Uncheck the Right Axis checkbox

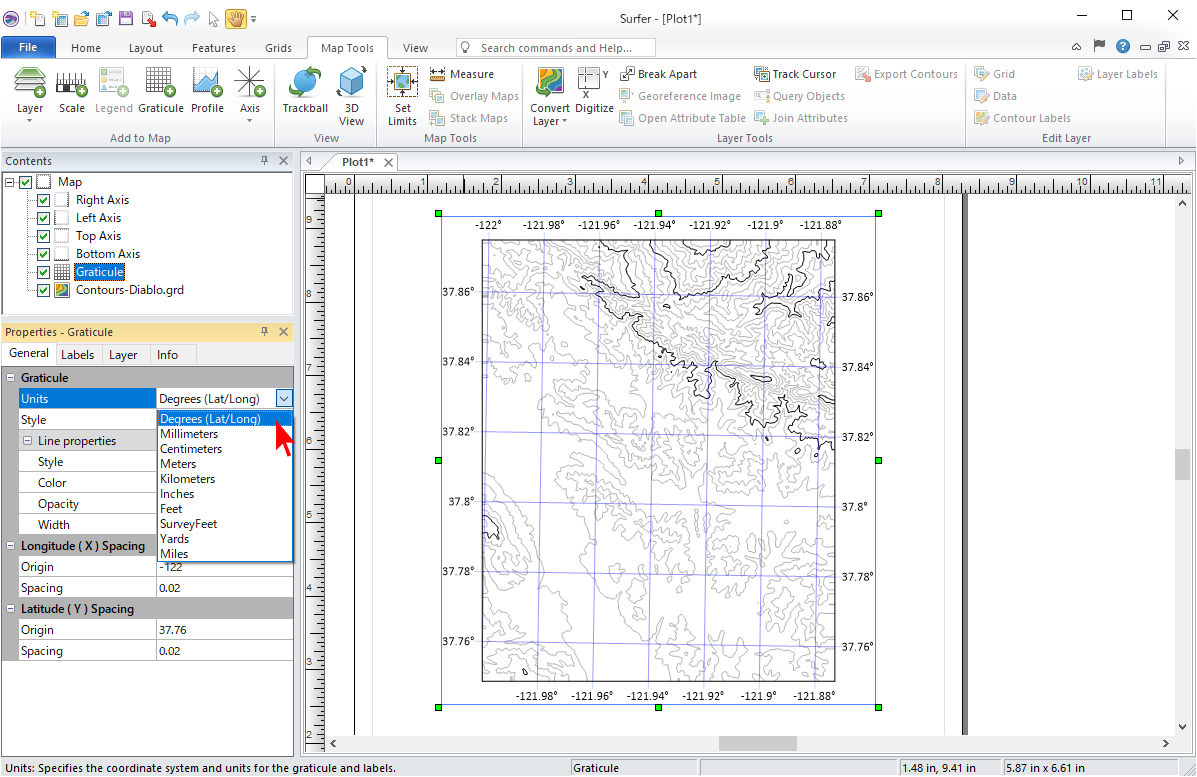pos(43,200)
